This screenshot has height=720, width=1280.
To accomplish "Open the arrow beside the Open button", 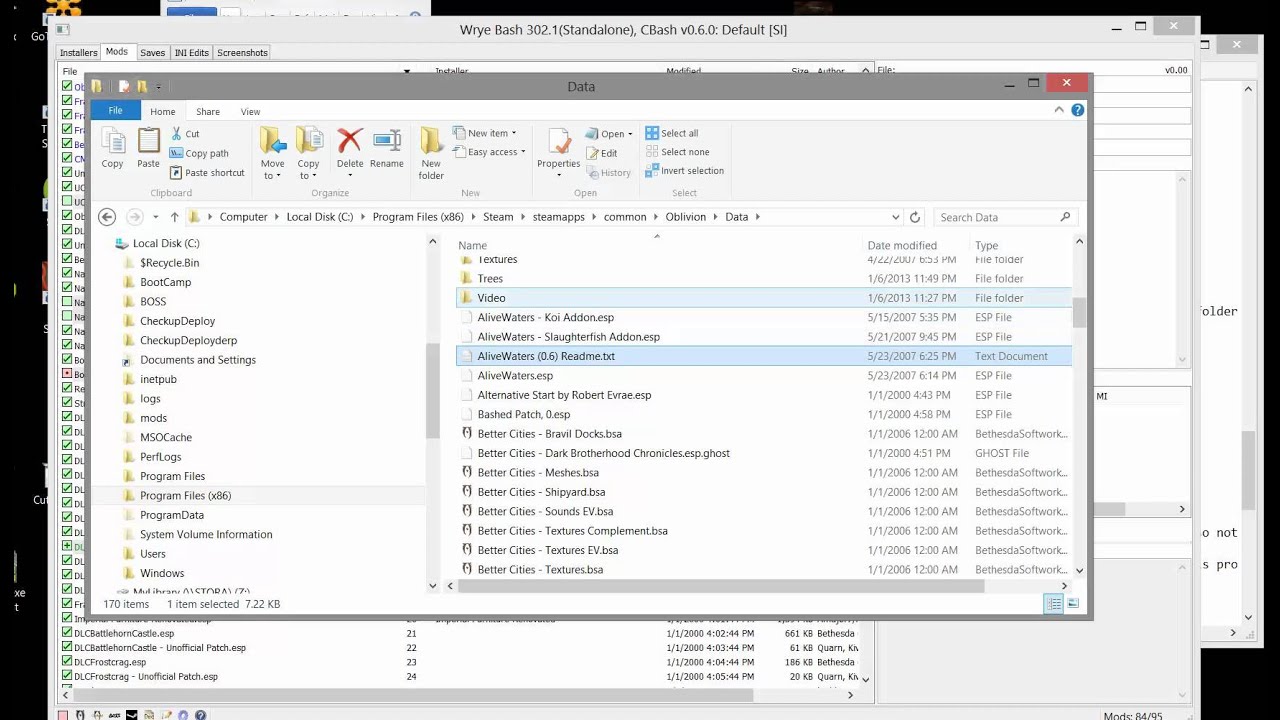I will pyautogui.click(x=632, y=133).
